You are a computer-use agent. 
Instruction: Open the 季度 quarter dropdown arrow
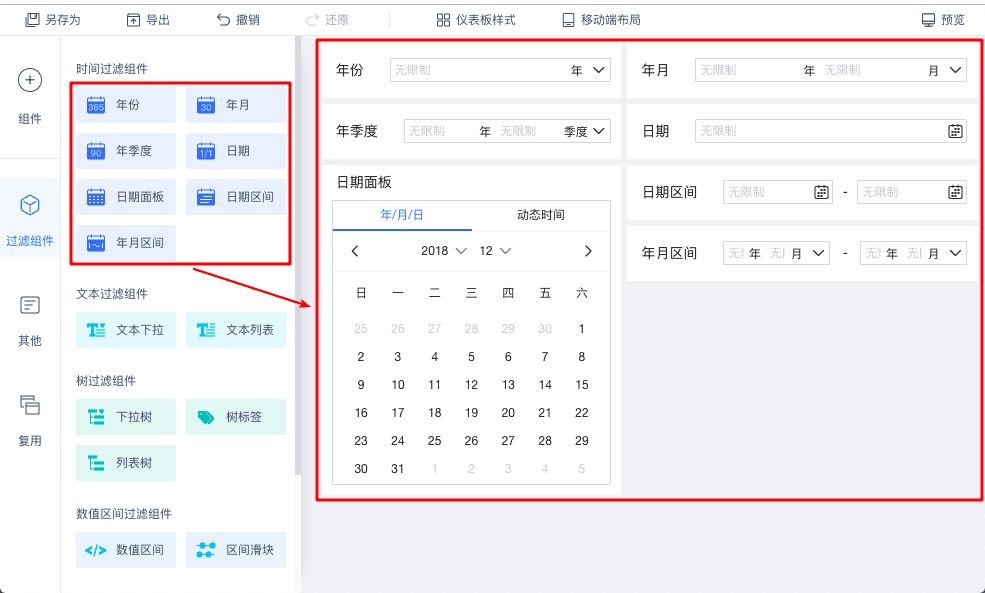(x=599, y=131)
